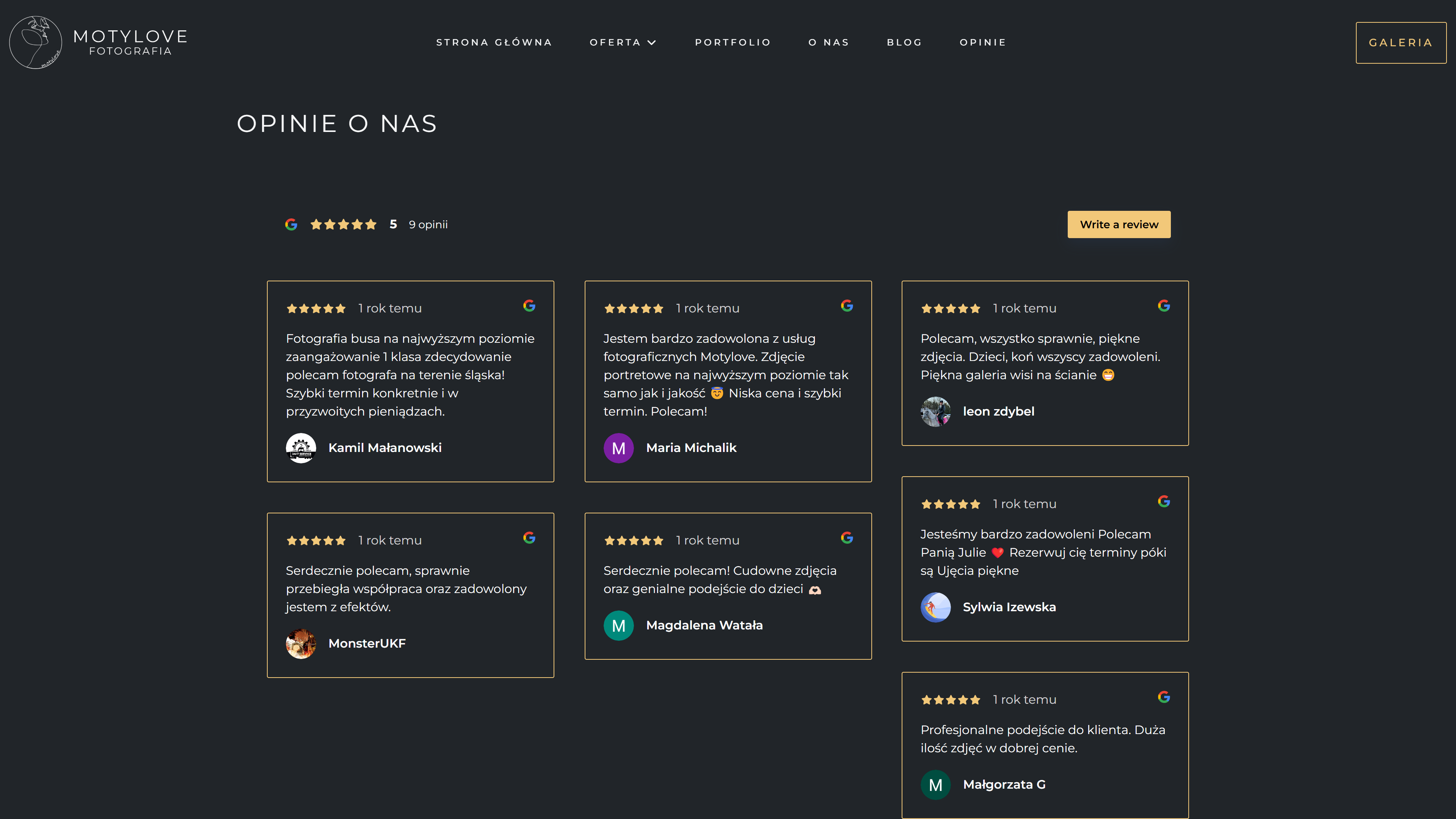Click Sylwia Izewska's reviewer name

pos(1009,607)
